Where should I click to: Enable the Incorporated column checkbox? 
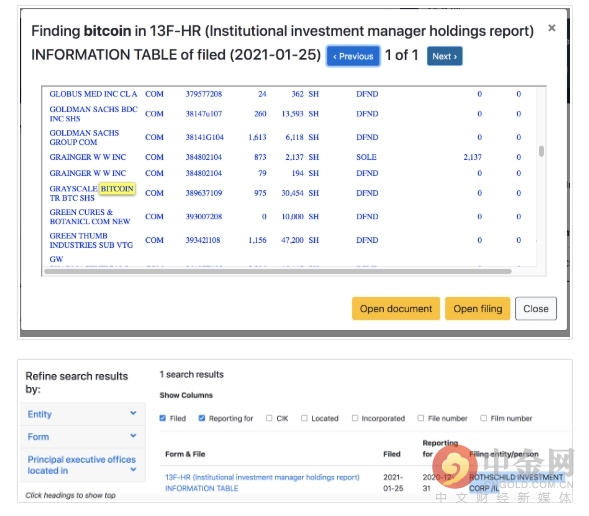355,418
